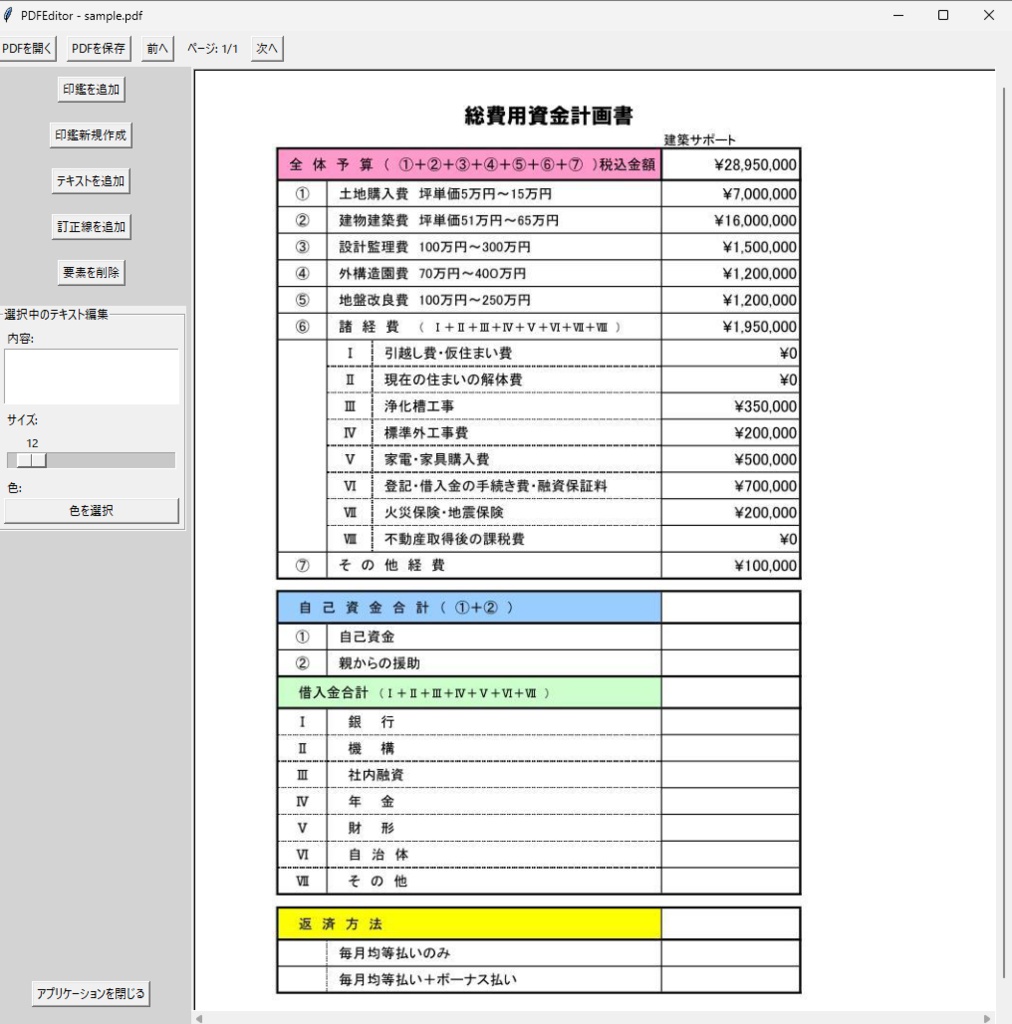This screenshot has height=1024, width=1012.
Task: Close the app with アプリケーションを閉じる
Action: point(91,994)
